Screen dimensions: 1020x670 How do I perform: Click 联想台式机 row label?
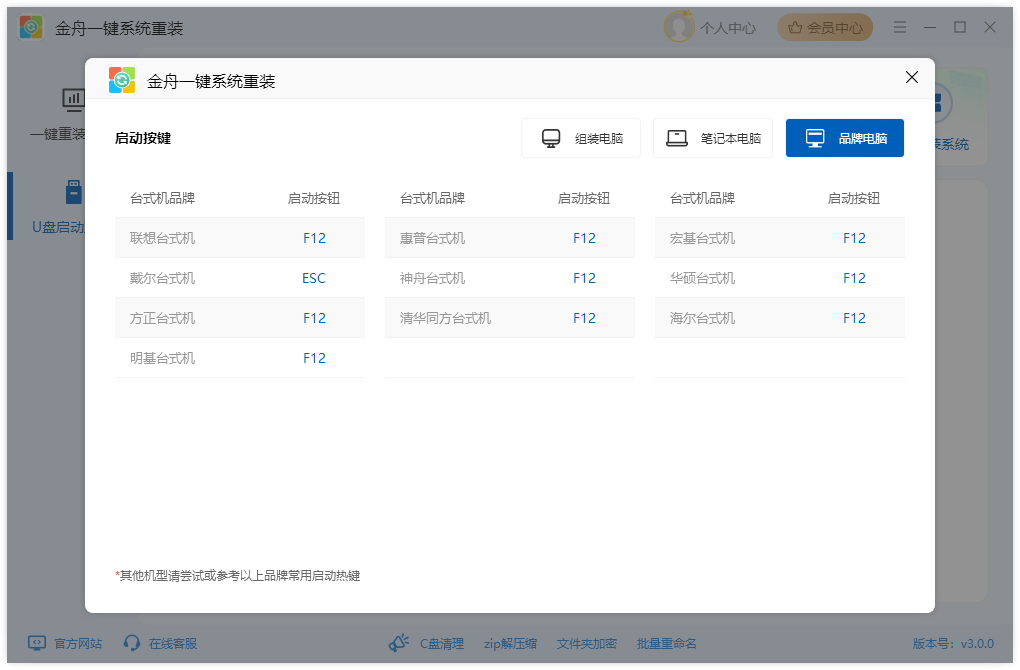click(163, 238)
